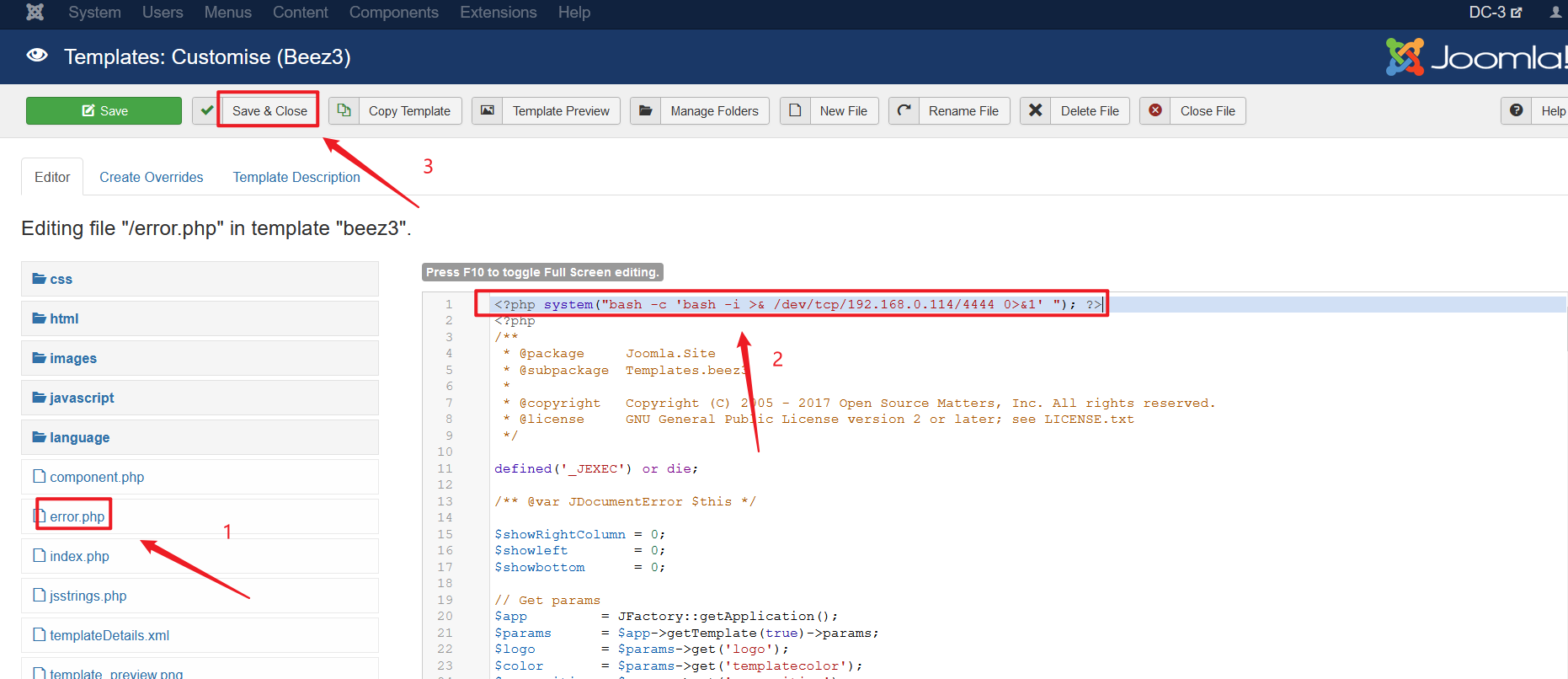Screen dimensions: 1568x679
Task: Click code line 1 with system bash command
Action: tap(798, 304)
